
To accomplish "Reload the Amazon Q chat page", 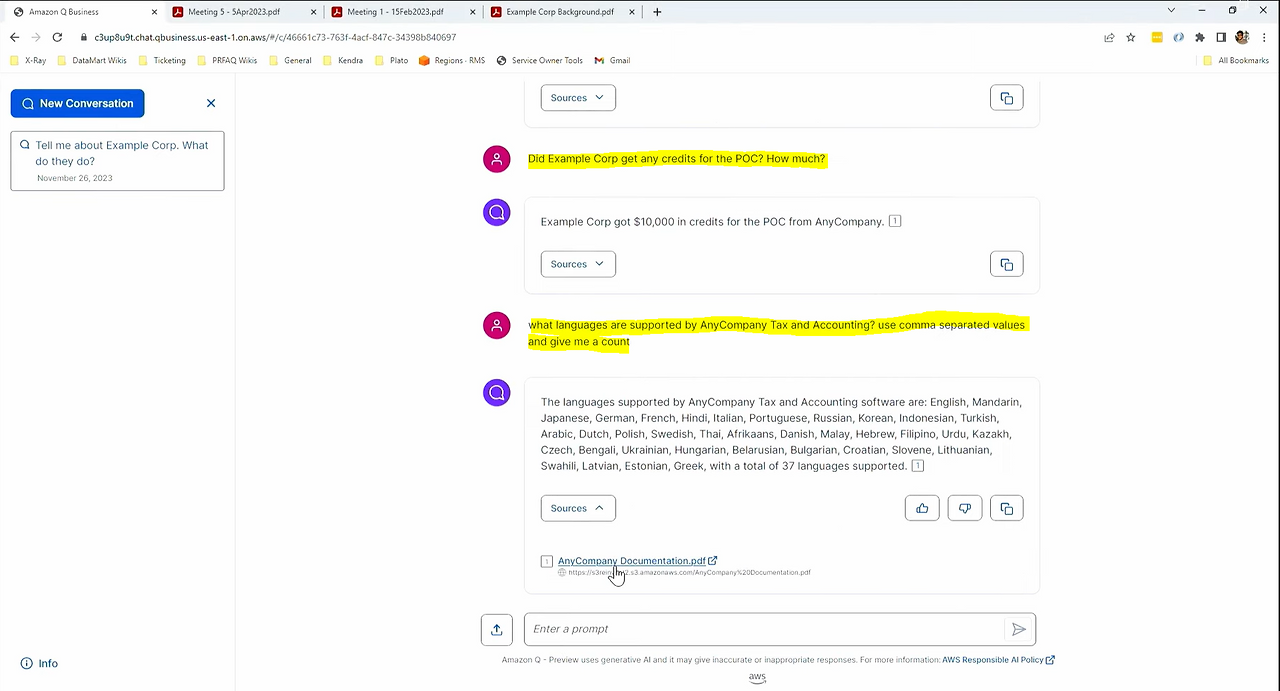I will click(57, 37).
